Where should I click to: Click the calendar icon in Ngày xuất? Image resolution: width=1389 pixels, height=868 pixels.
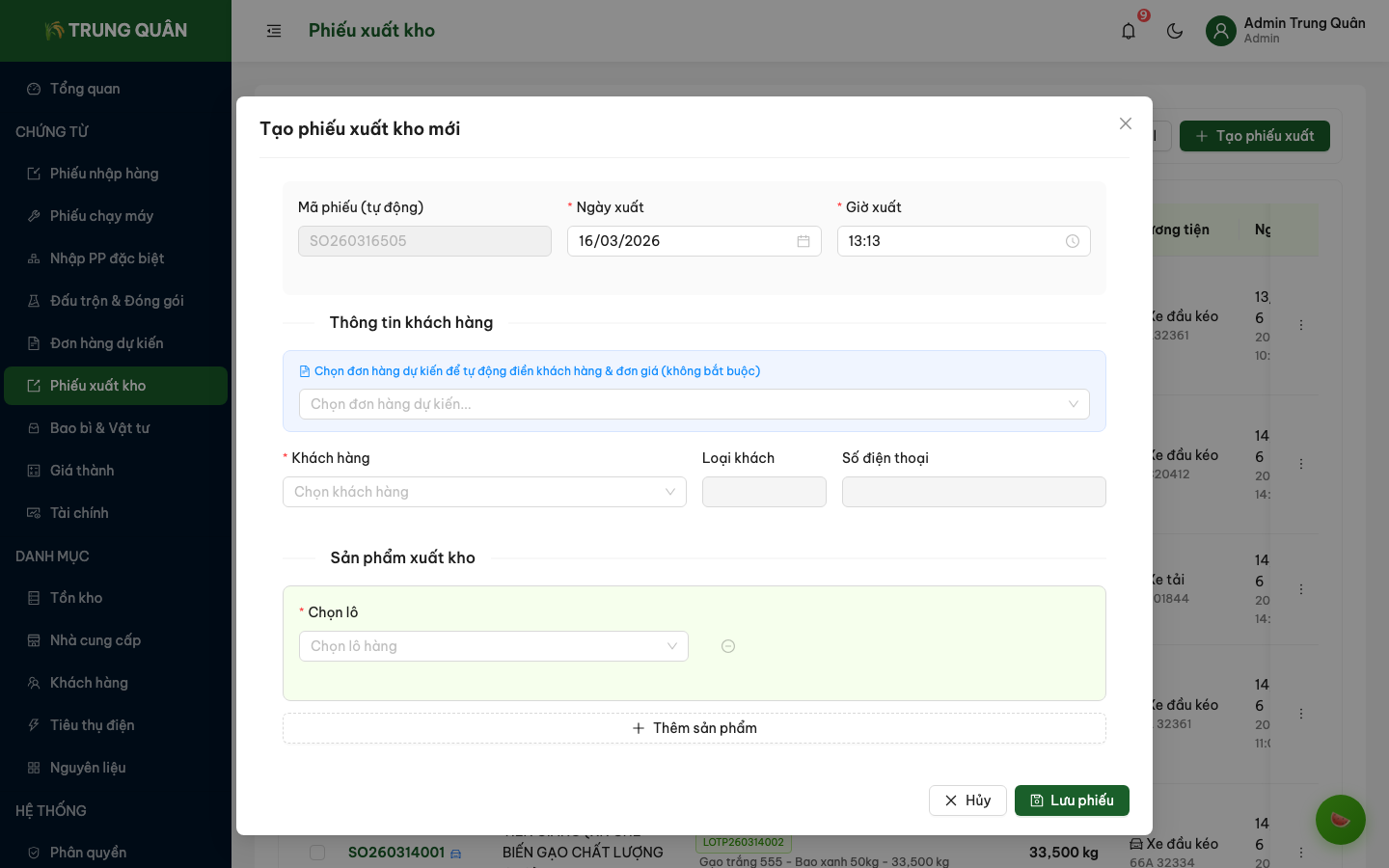803,241
